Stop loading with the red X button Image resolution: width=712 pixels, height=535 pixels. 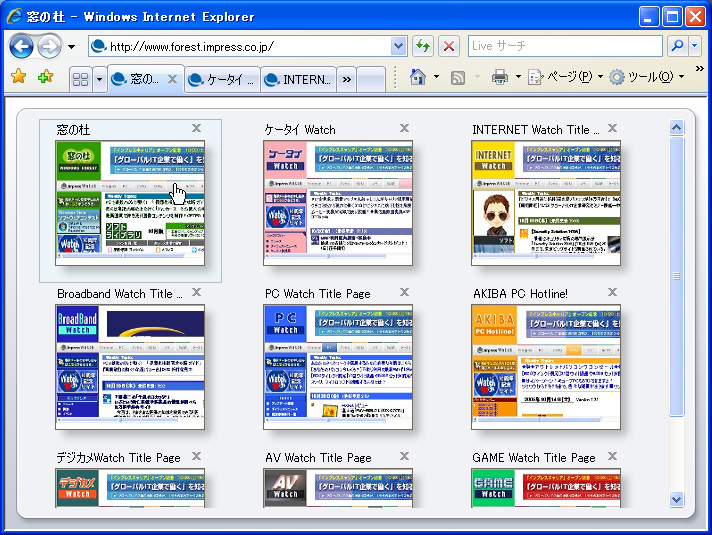[449, 46]
